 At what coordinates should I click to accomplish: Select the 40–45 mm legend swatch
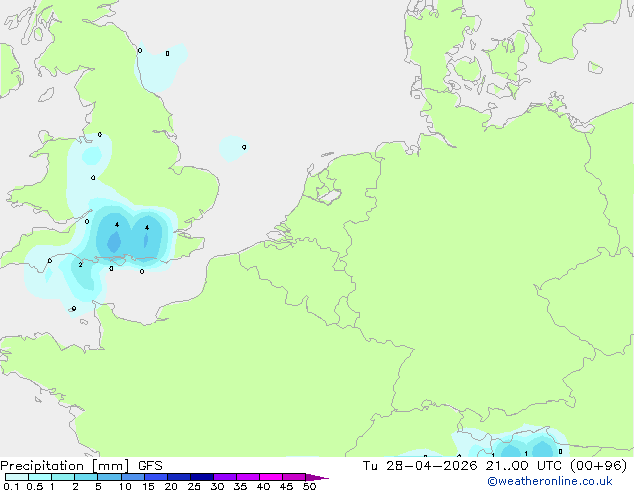pos(271,477)
